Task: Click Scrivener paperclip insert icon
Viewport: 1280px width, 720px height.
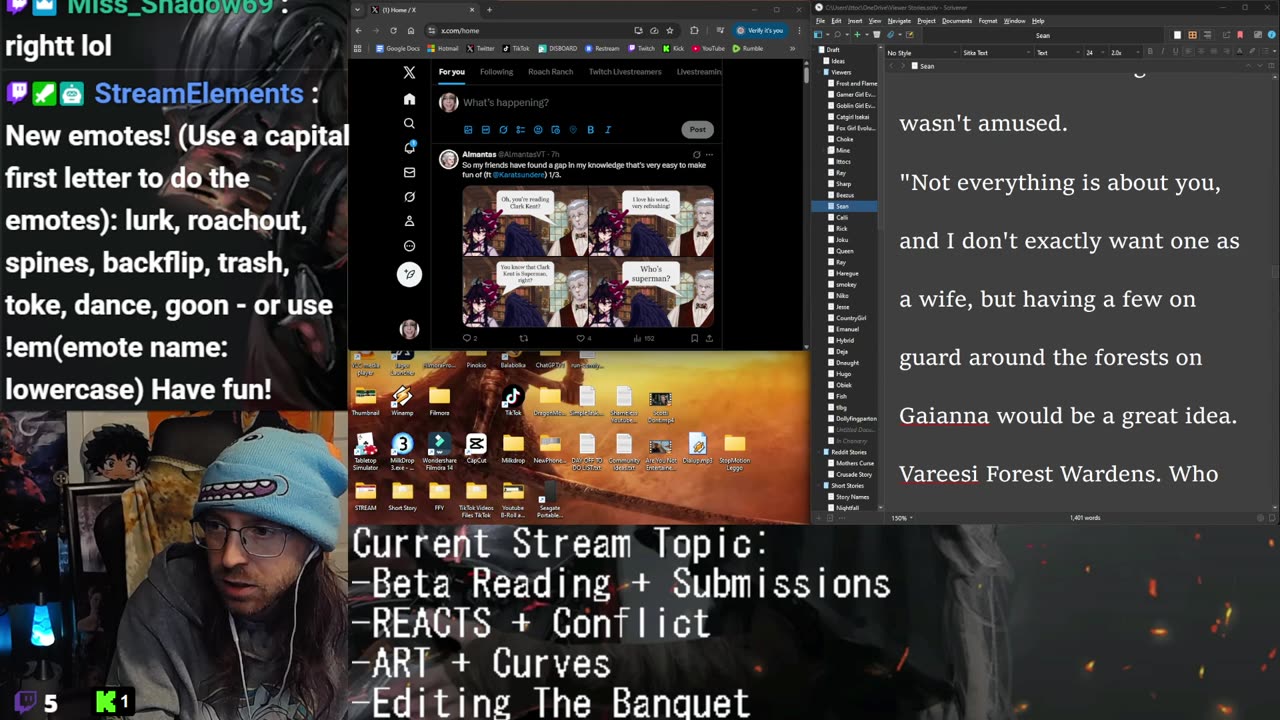Action: pos(890,35)
